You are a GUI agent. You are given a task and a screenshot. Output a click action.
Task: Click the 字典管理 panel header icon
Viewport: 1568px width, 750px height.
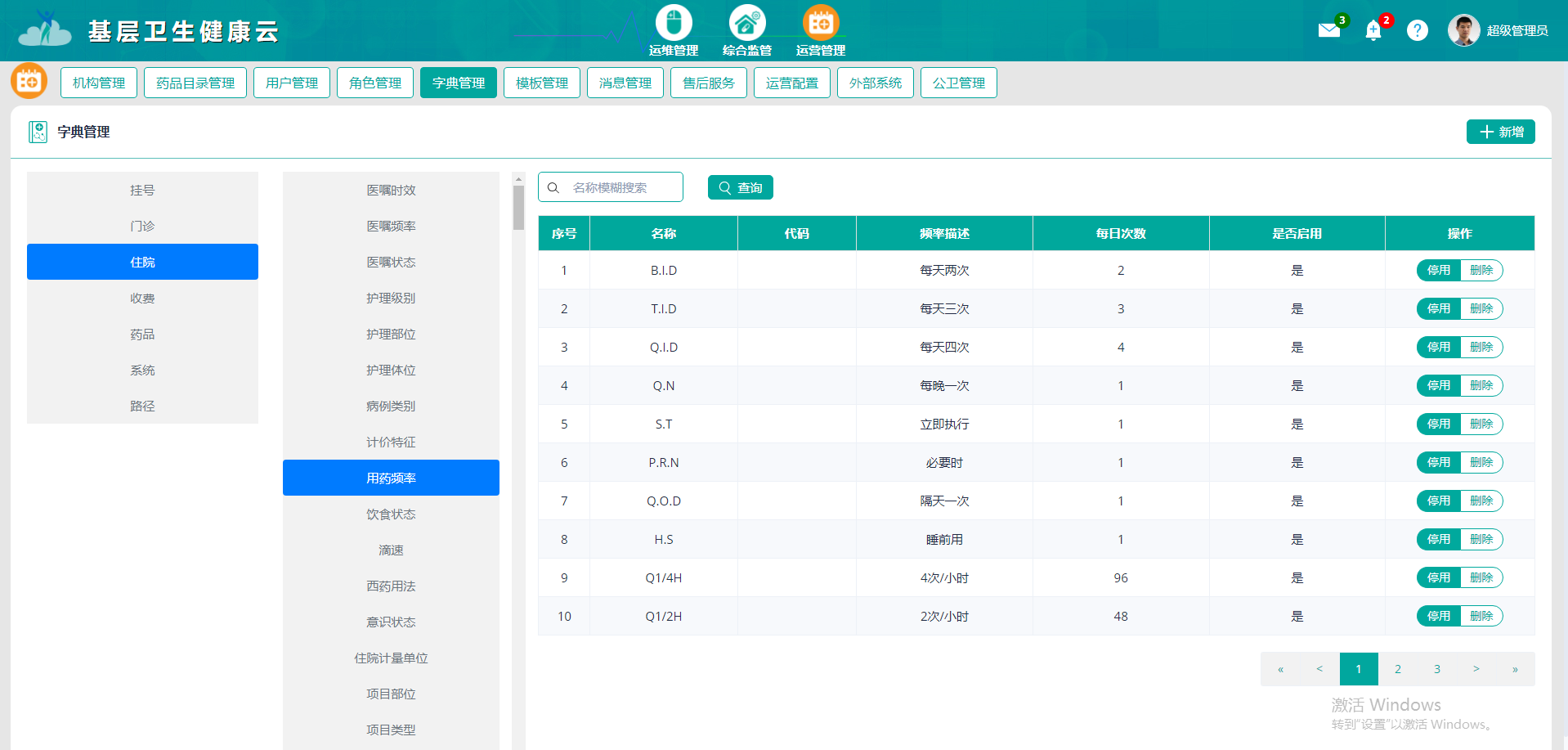point(38,132)
